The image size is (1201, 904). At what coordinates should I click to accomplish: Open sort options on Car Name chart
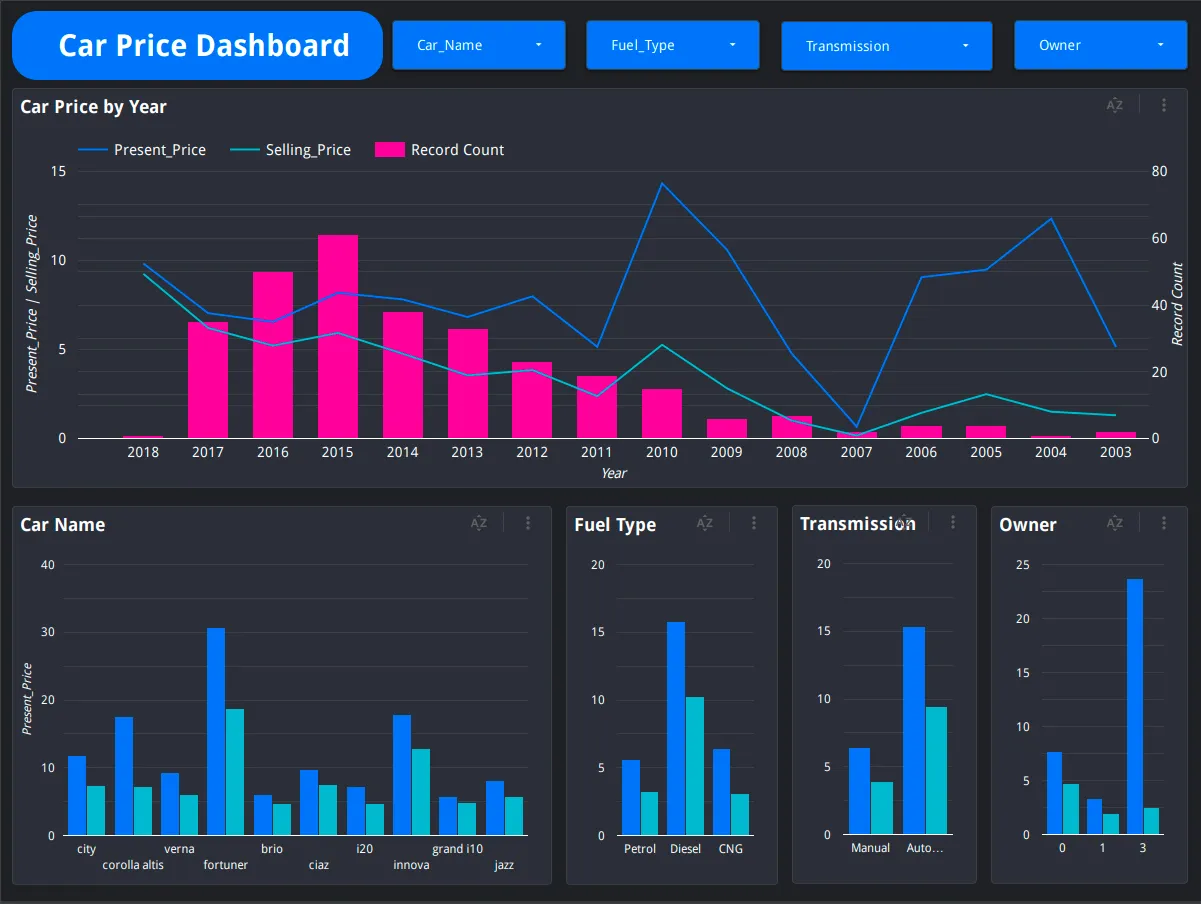[x=478, y=523]
